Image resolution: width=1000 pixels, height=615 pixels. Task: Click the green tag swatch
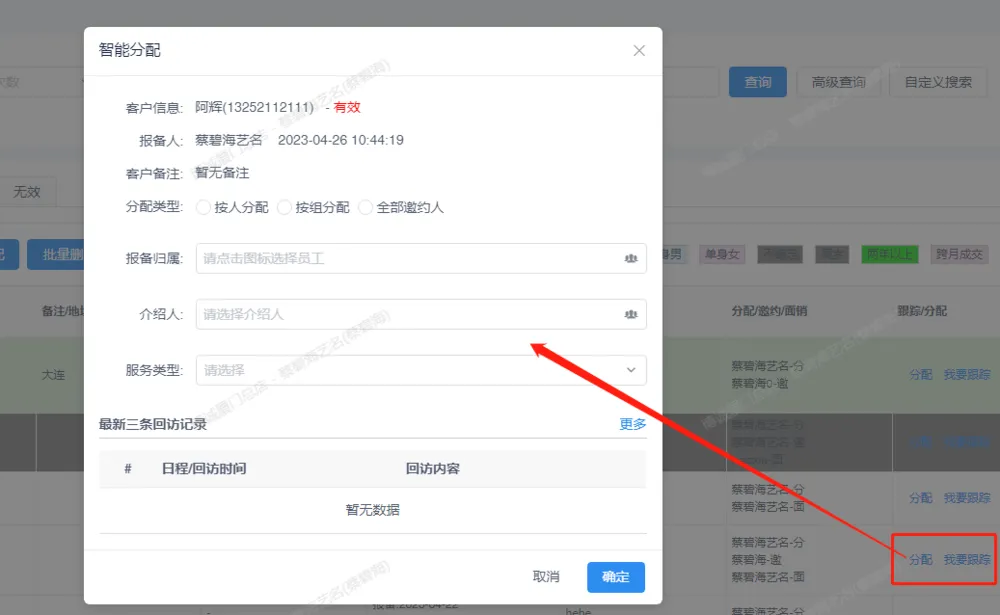pos(889,254)
